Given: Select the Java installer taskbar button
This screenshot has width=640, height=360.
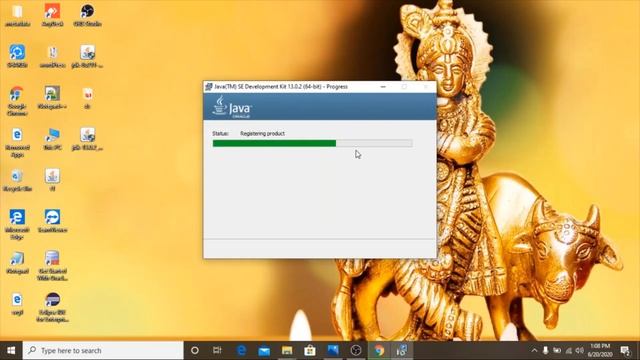Looking at the screenshot, I should (402, 350).
